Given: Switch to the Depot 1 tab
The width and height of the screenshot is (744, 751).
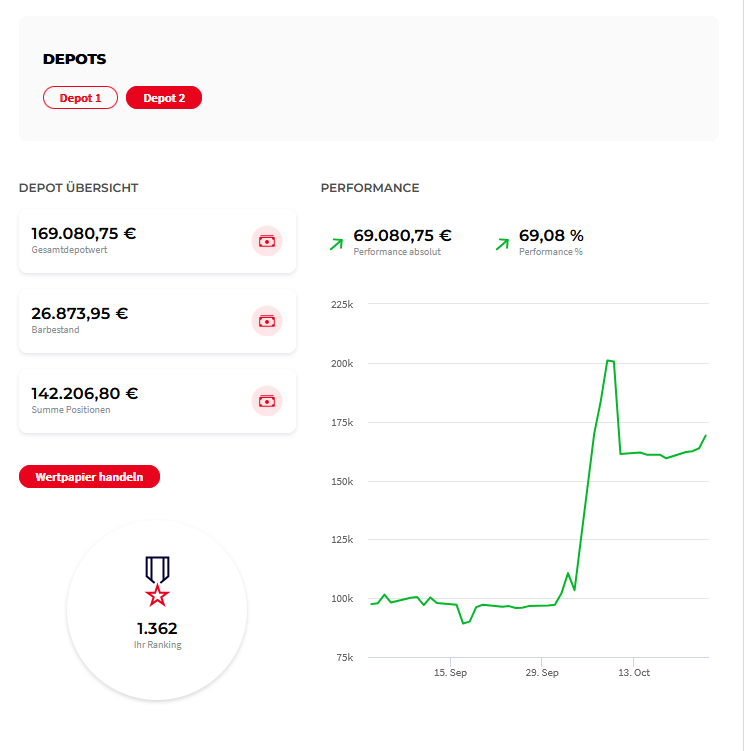Looking at the screenshot, I should [80, 98].
